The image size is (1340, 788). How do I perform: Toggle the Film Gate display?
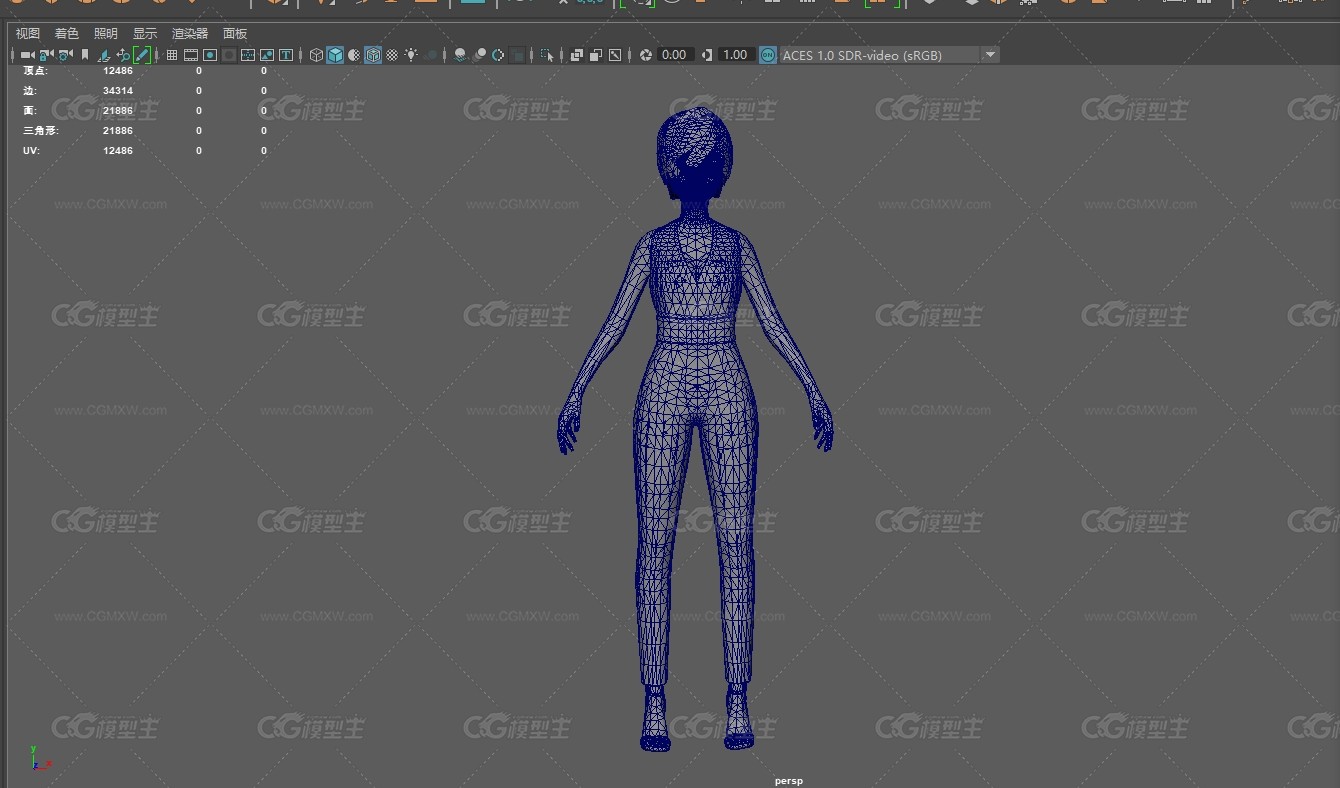[x=191, y=55]
